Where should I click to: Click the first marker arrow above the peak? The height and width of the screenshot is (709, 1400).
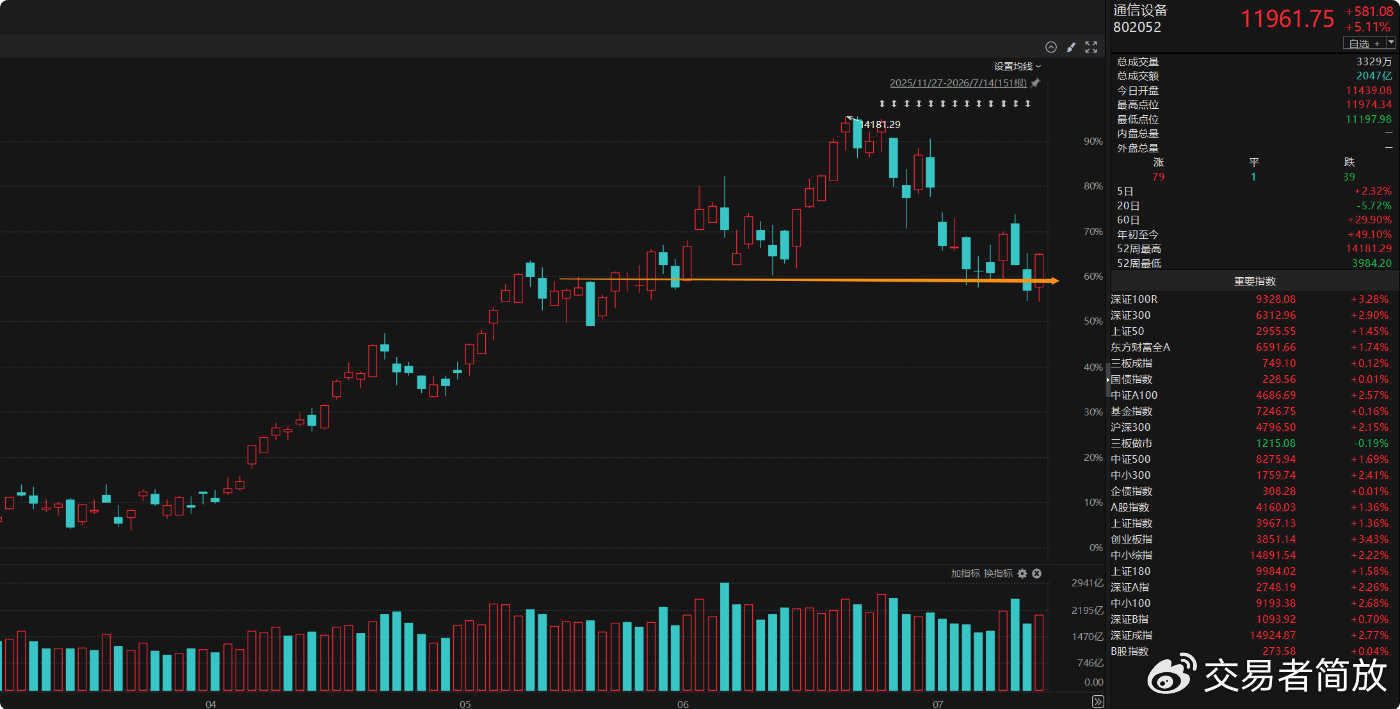pos(882,103)
